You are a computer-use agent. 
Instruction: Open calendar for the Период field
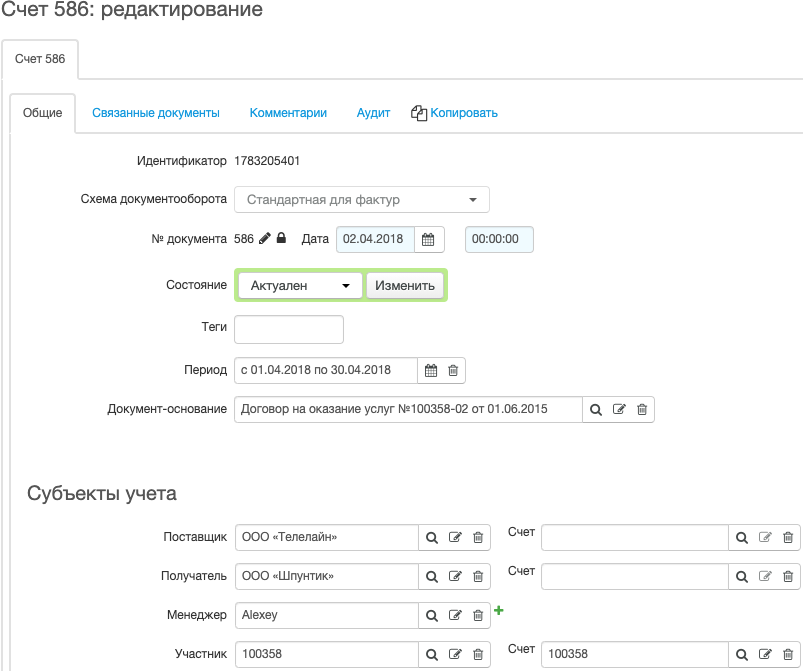pyautogui.click(x=431, y=370)
